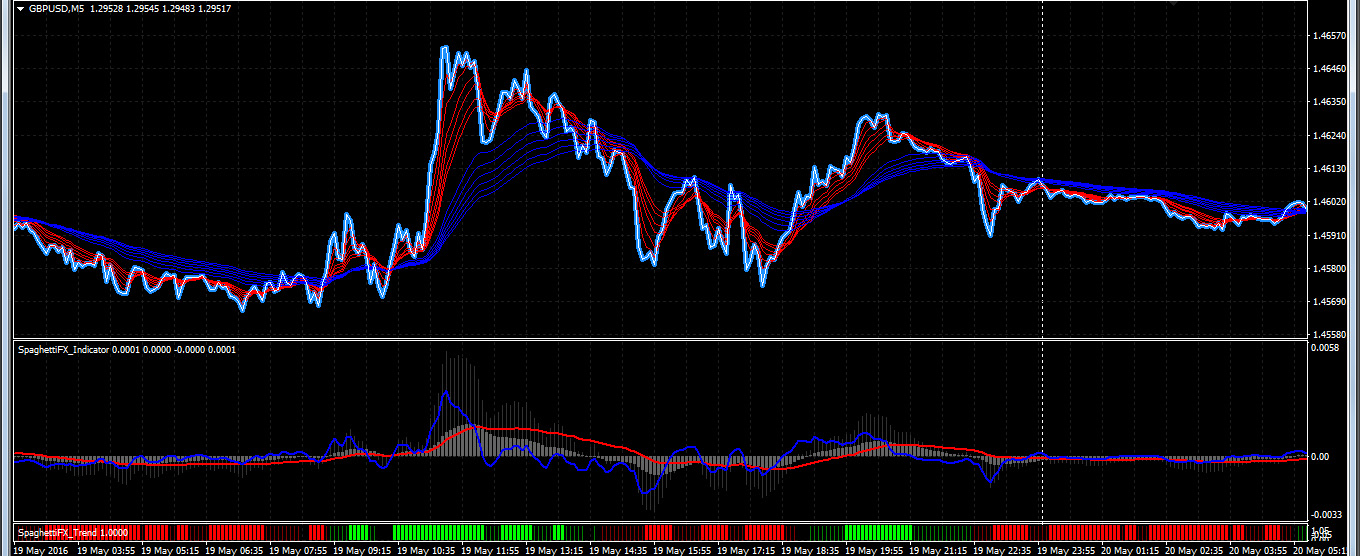This screenshot has height=556, width=1360.
Task: Click the OHLC values 1.29528 1.29545 1.29483 1.29517
Action: (x=160, y=9)
